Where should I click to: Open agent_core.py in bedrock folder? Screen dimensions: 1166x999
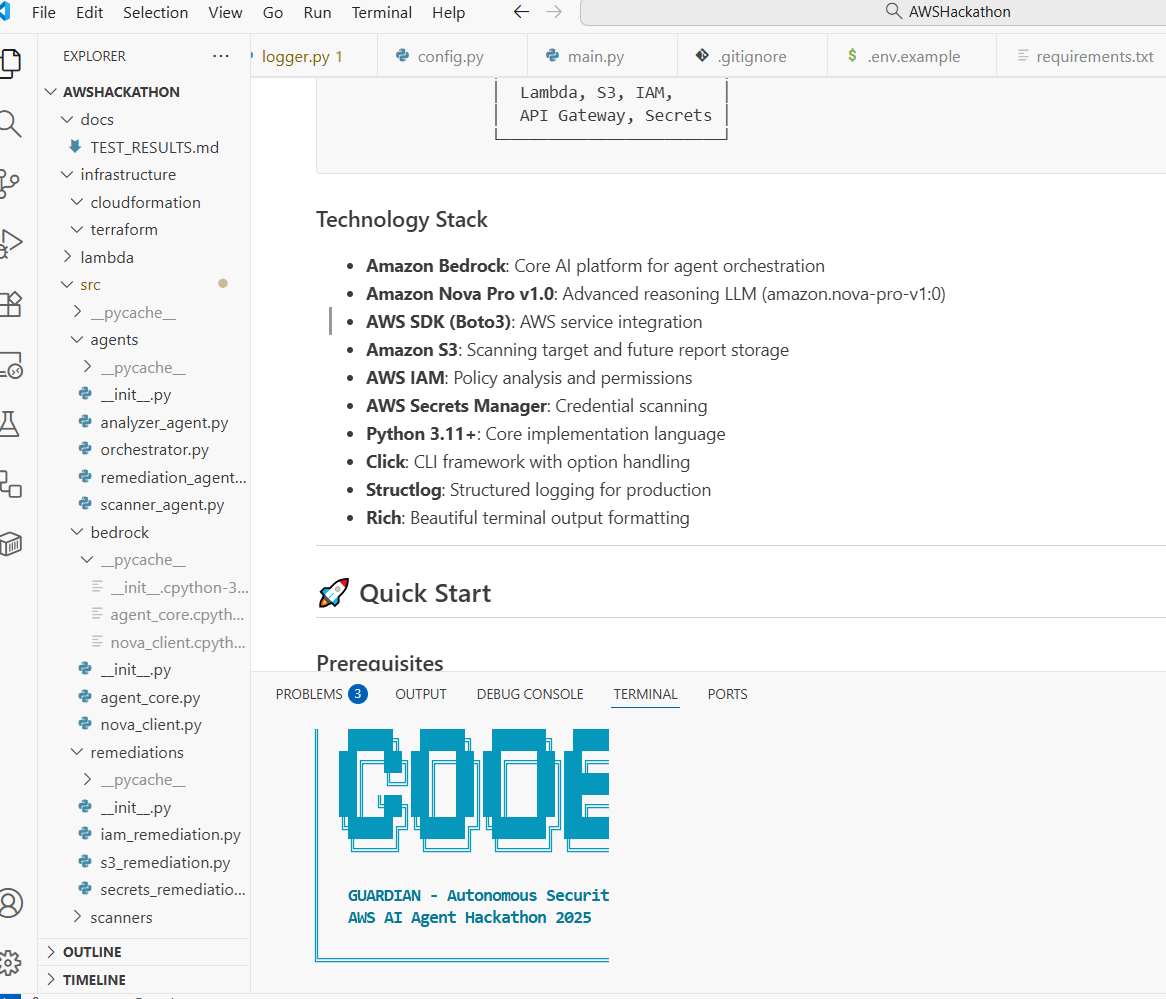pyautogui.click(x=144, y=698)
